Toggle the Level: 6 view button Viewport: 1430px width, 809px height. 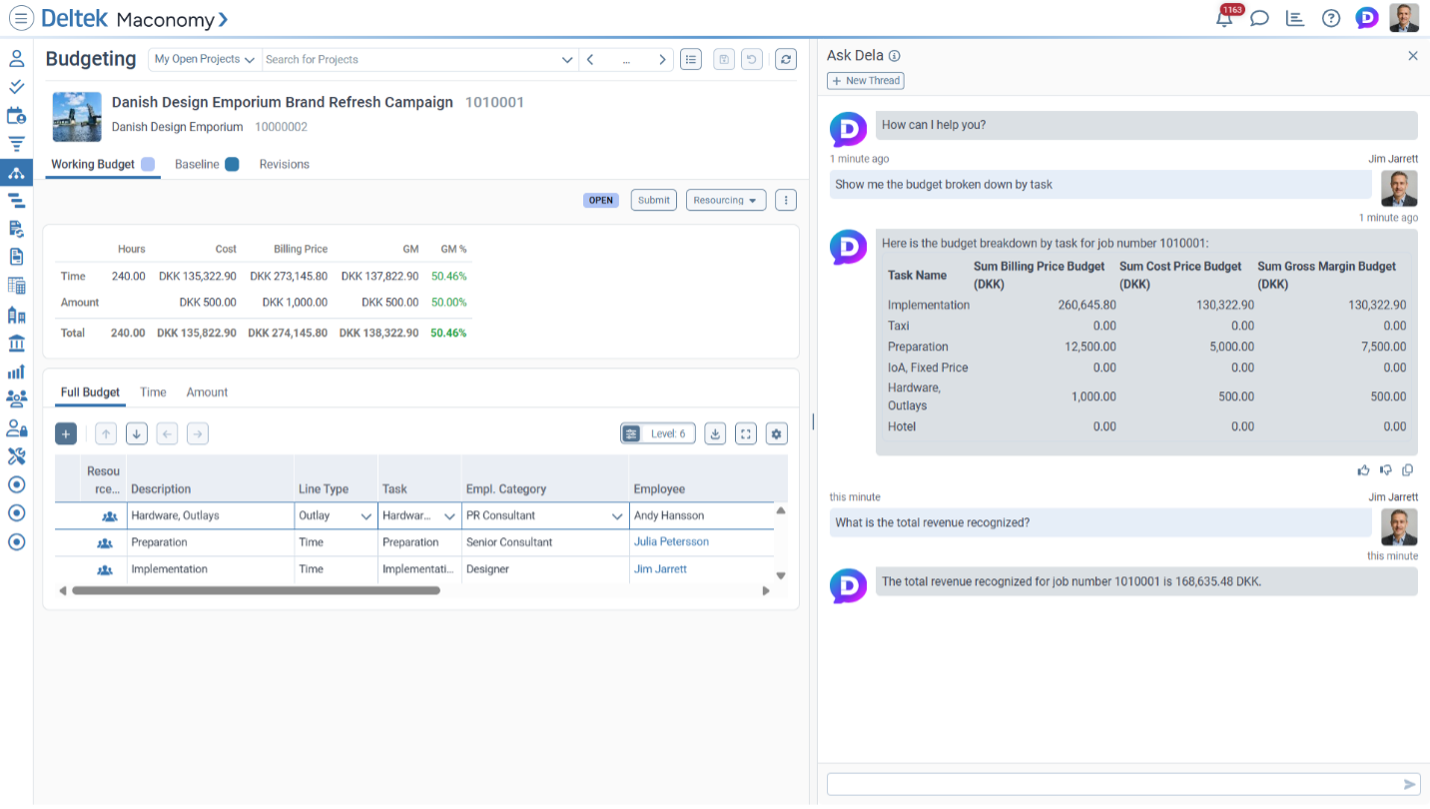(657, 434)
